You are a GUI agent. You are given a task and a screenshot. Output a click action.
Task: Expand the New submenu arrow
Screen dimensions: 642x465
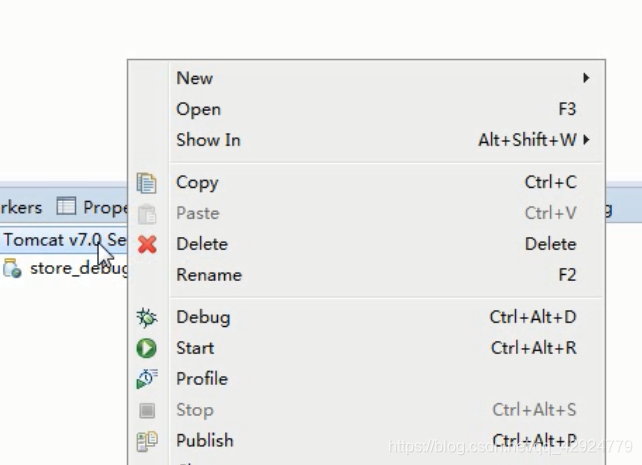pos(586,78)
